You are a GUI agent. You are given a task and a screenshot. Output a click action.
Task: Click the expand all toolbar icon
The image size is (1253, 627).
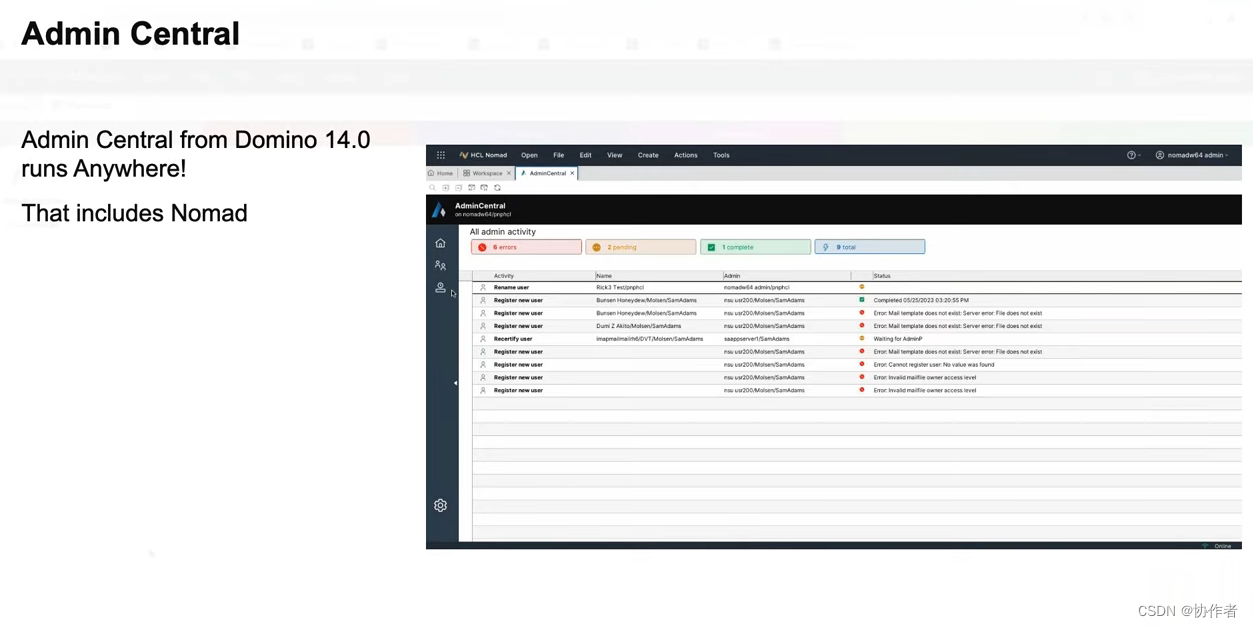pos(472,188)
